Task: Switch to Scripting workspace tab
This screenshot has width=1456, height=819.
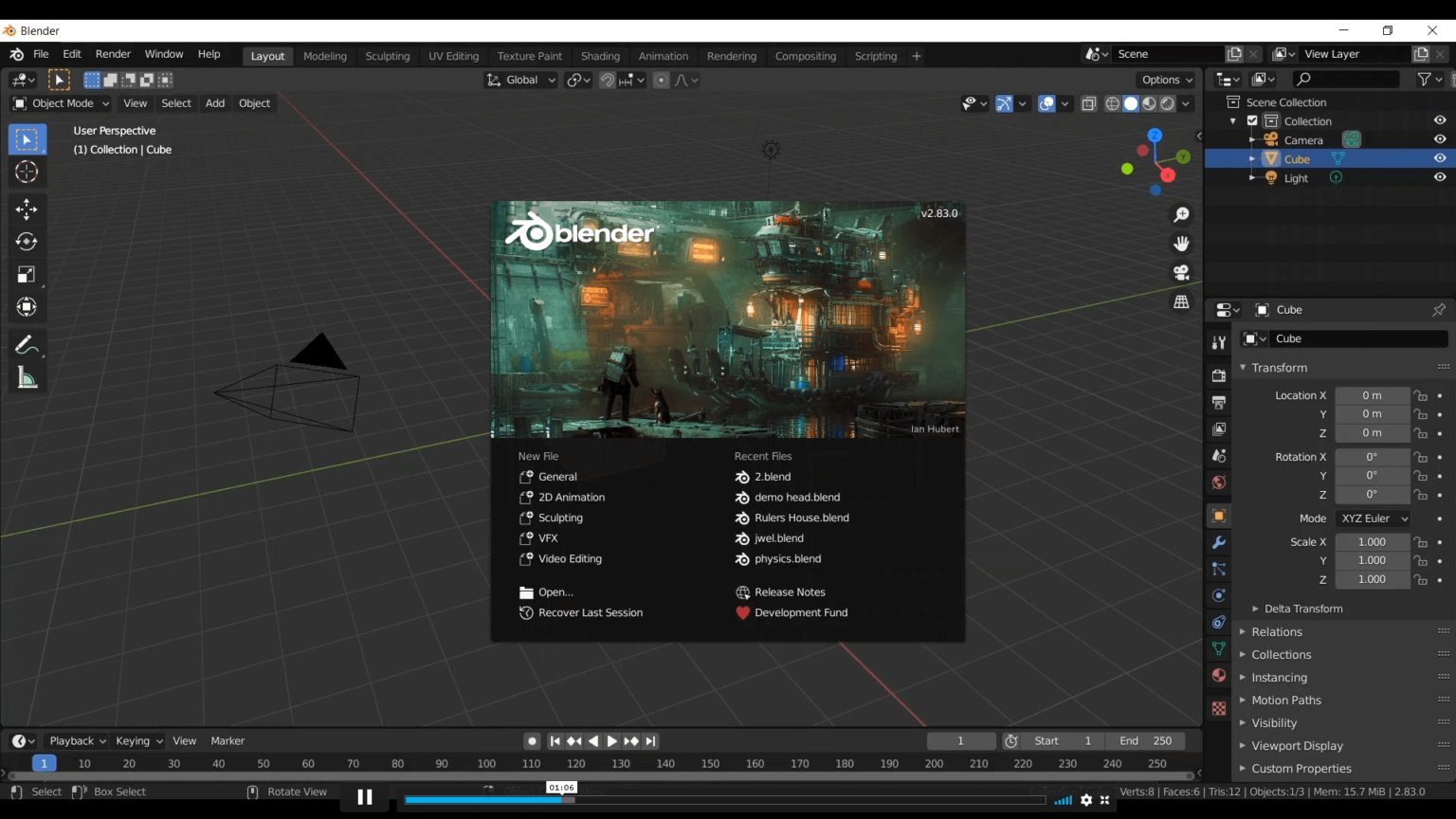Action: [x=876, y=56]
